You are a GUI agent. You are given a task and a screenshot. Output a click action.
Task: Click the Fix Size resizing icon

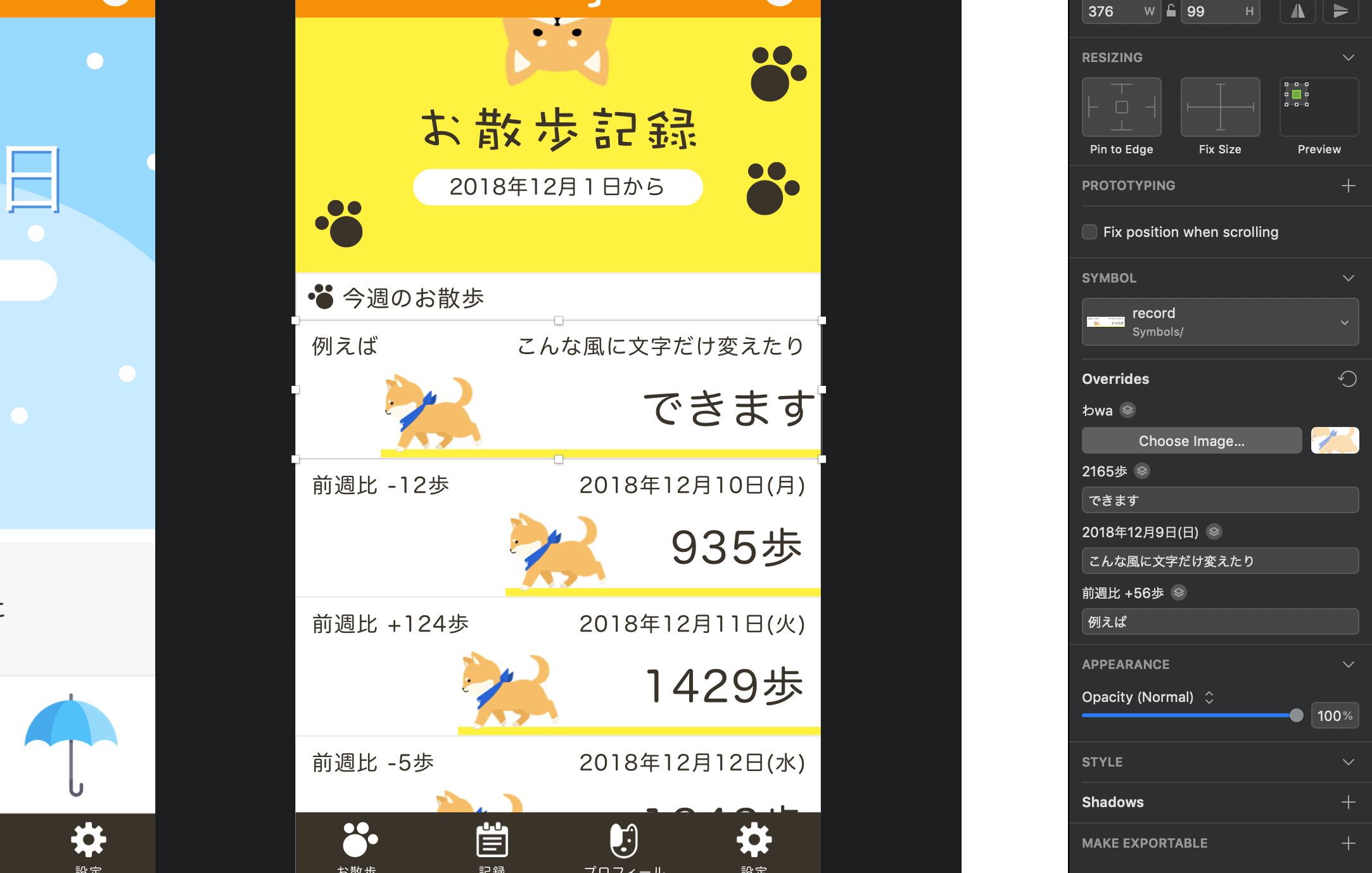(x=1219, y=107)
